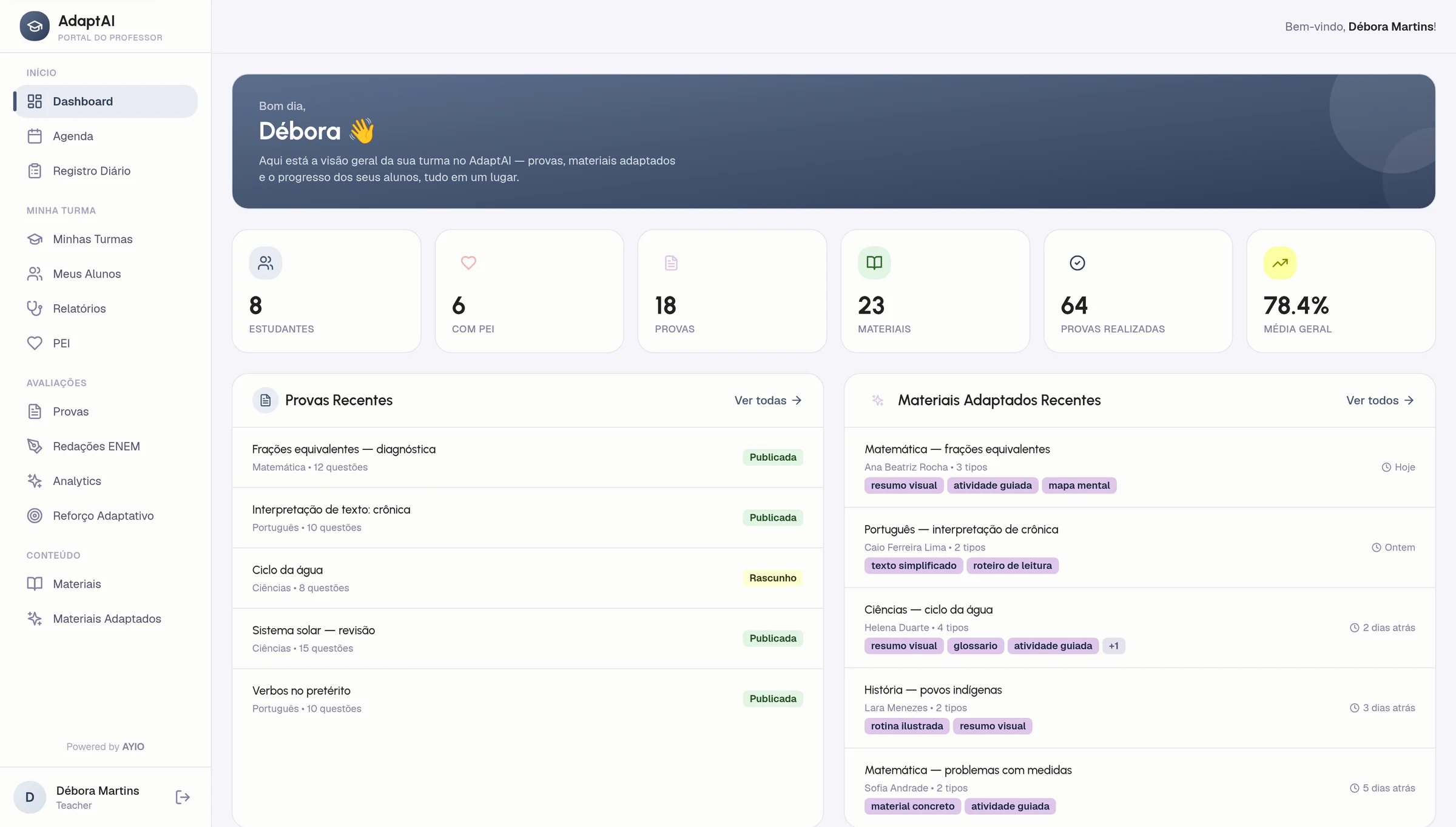Open the Dashboard sidebar item
This screenshot has width=1456, height=827.
[x=106, y=101]
